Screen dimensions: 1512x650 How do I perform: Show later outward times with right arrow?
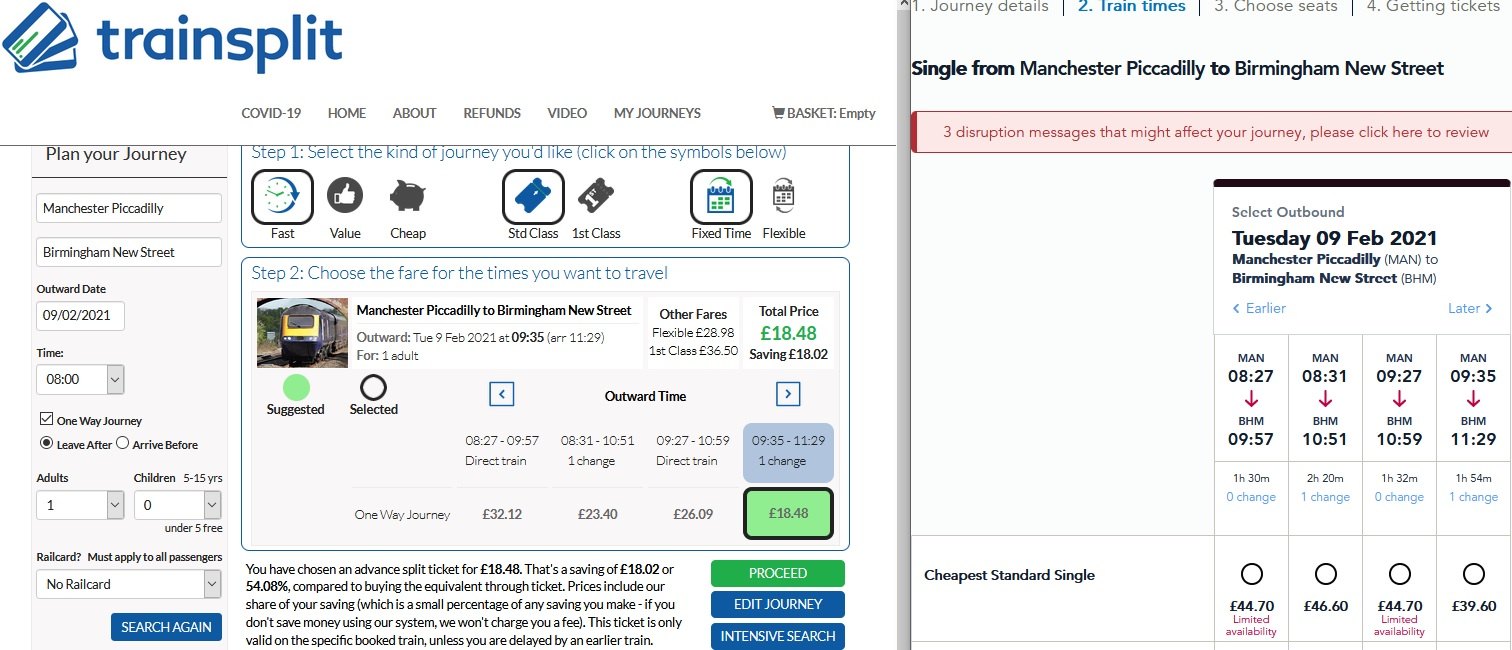[x=788, y=394]
